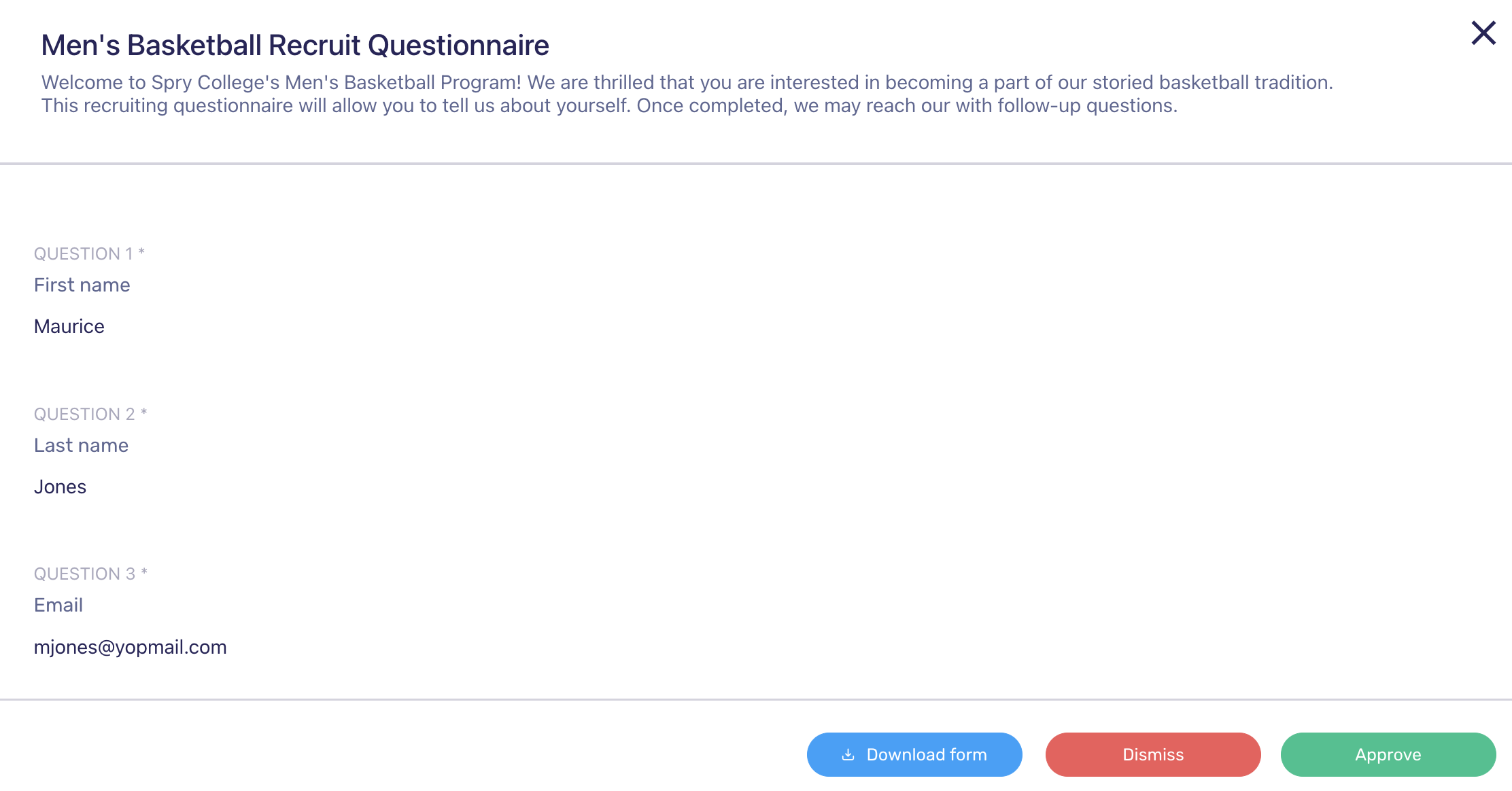Click the required asterisk beside QUESTION 2
1512x791 pixels.
[x=144, y=412]
